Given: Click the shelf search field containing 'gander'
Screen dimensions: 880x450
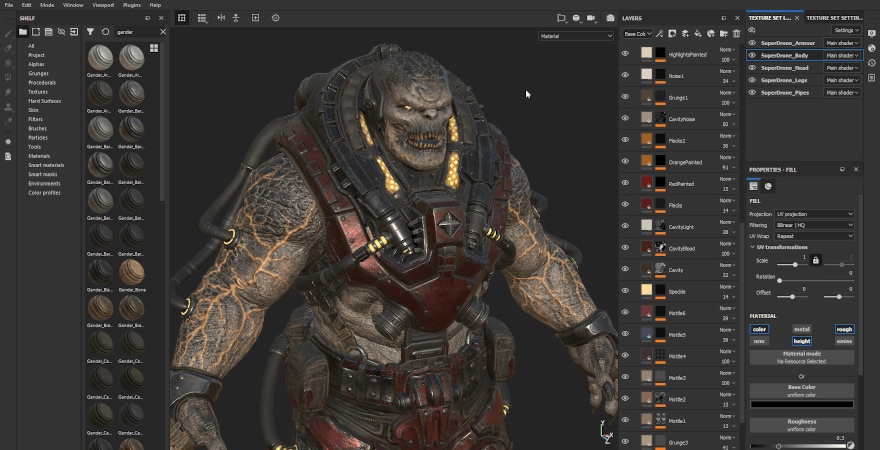Looking at the screenshot, I should pos(136,32).
